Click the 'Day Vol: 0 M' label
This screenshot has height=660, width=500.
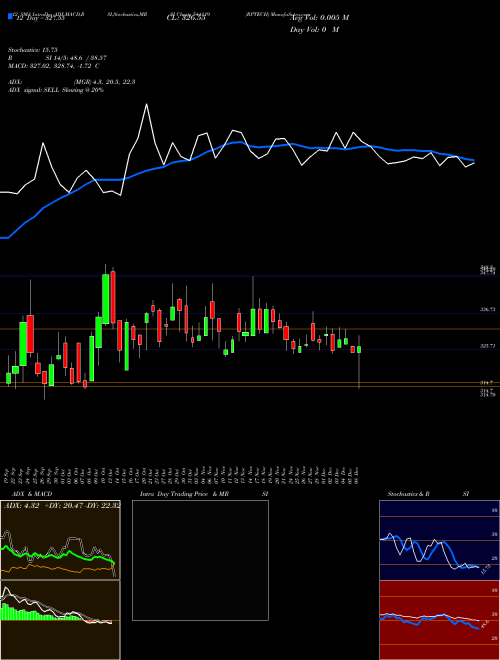click(314, 29)
